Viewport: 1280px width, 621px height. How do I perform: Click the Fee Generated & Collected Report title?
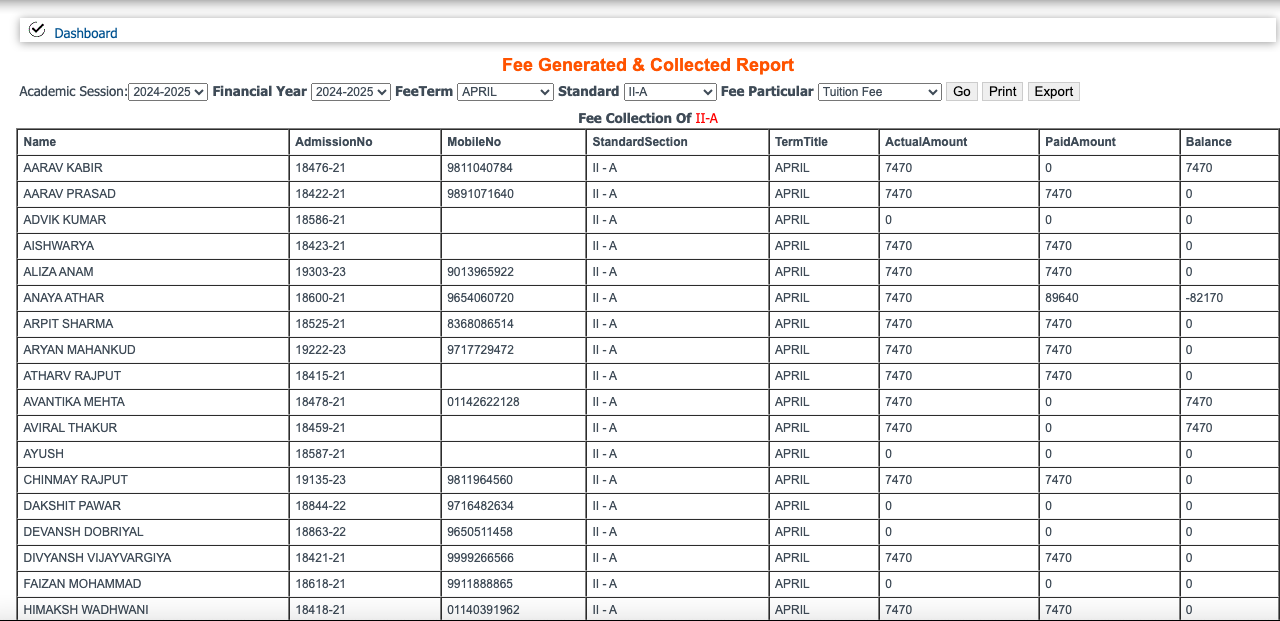pos(648,65)
